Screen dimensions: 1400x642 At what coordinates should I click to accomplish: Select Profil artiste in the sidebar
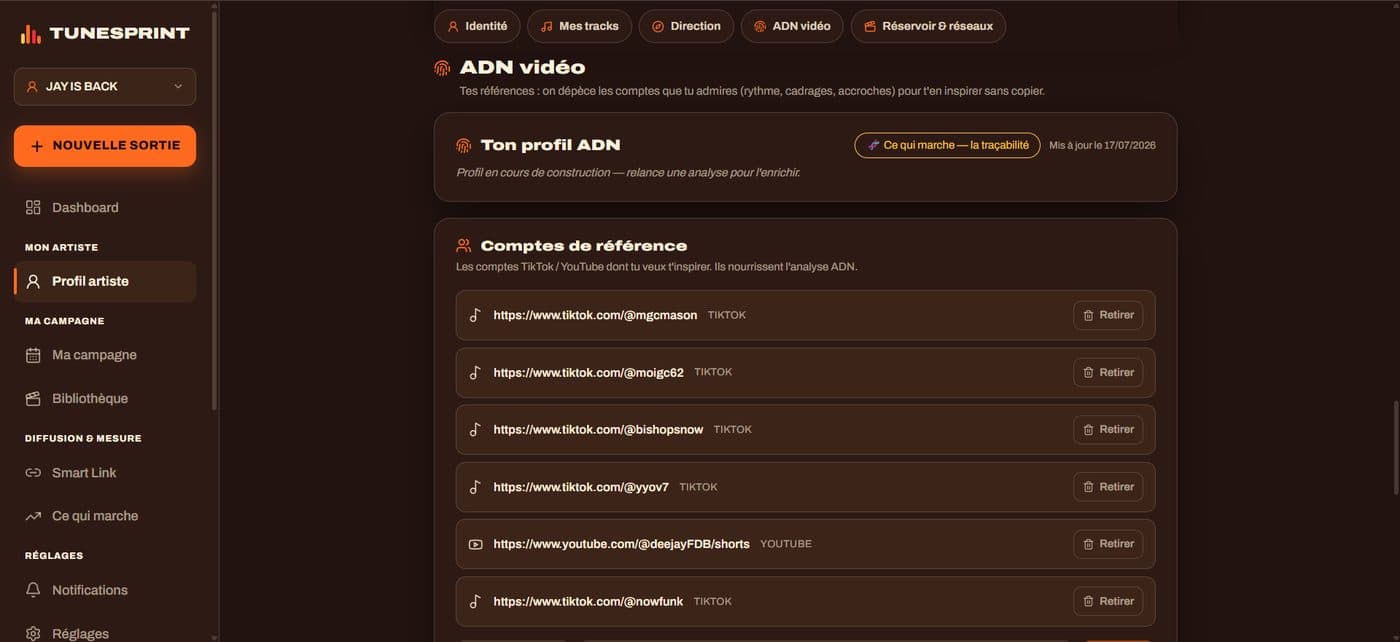click(x=105, y=282)
